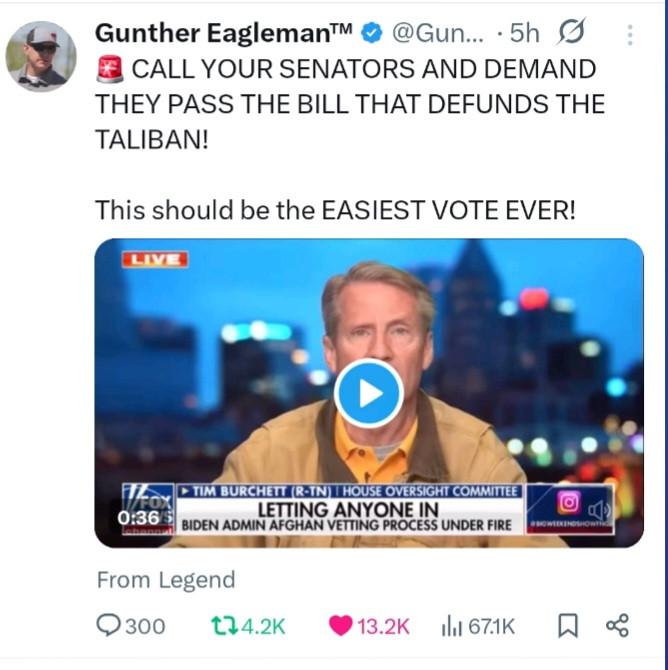Click the reply comment icon

click(x=108, y=626)
